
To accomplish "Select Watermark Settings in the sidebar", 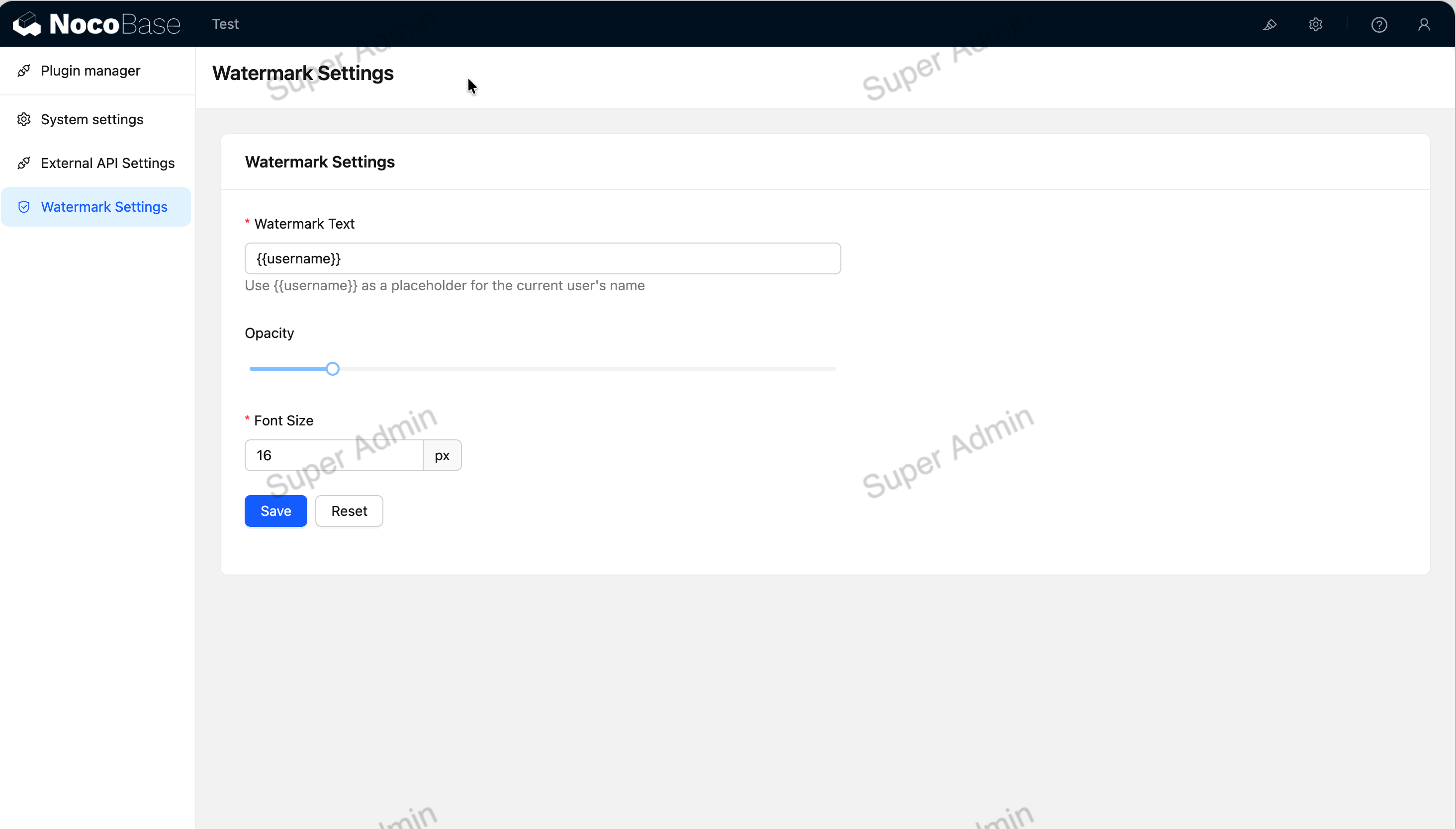I will (x=104, y=206).
